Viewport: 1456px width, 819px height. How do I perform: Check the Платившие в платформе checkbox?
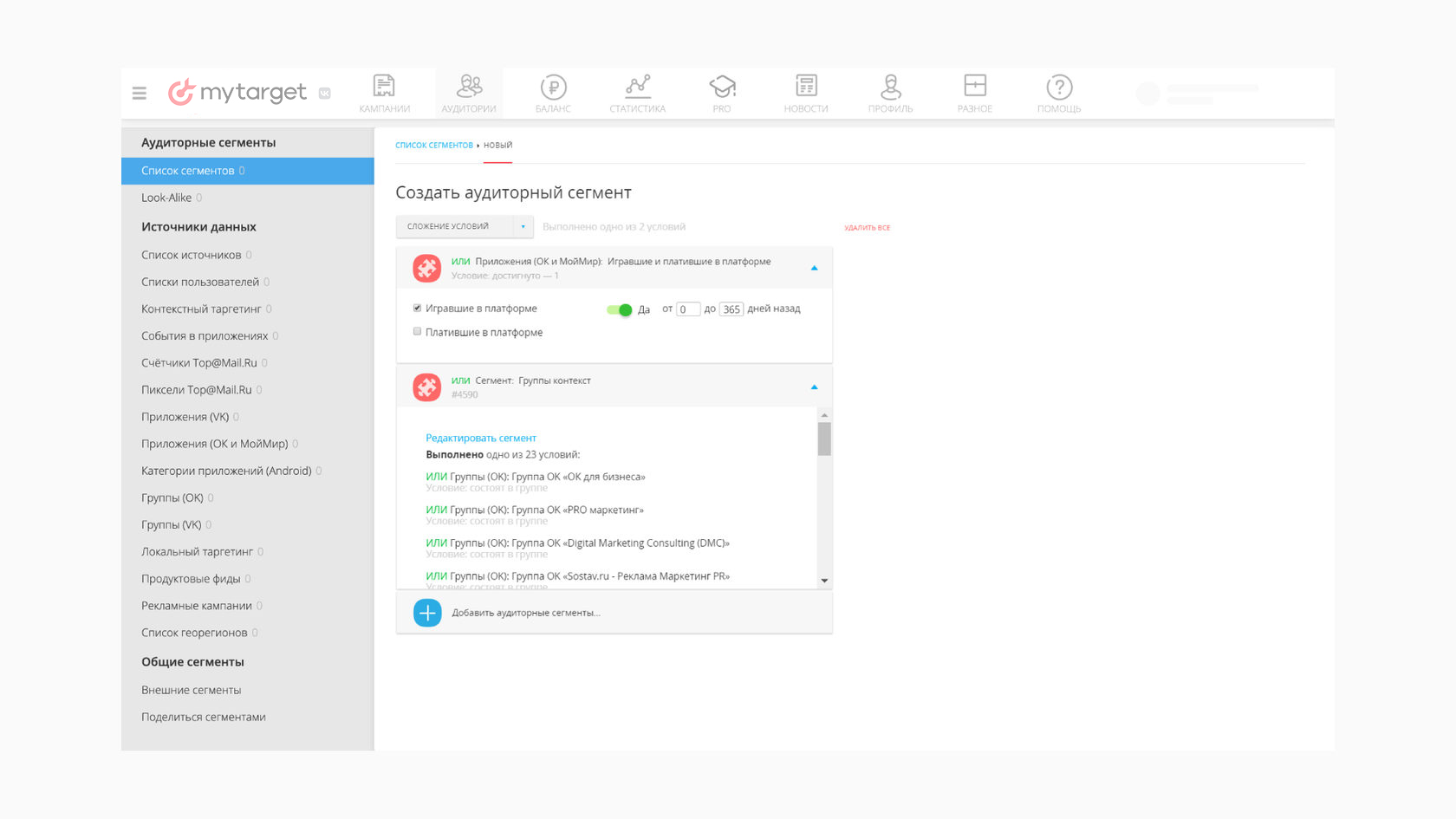[x=417, y=331]
